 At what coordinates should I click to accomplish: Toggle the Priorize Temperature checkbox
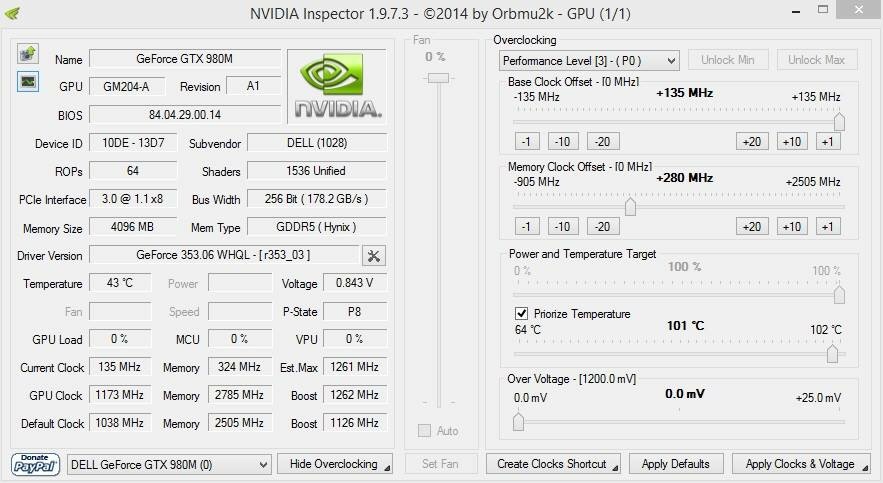tap(521, 314)
